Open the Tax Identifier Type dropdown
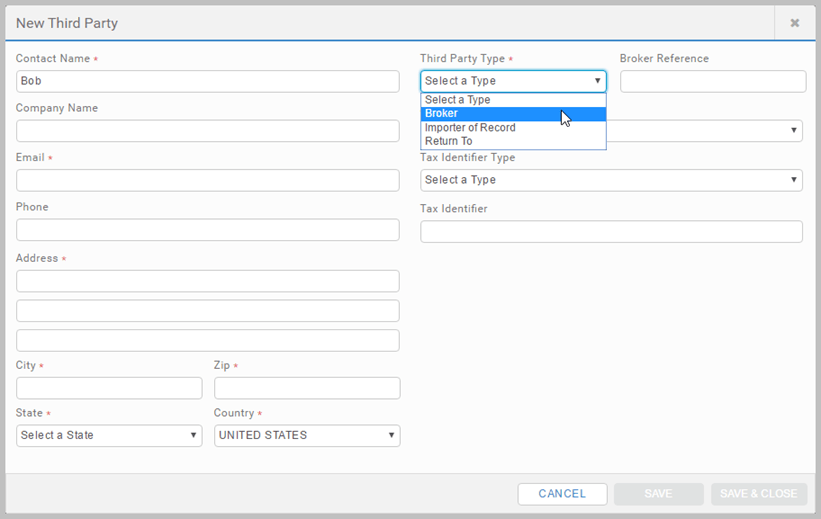 tap(611, 180)
